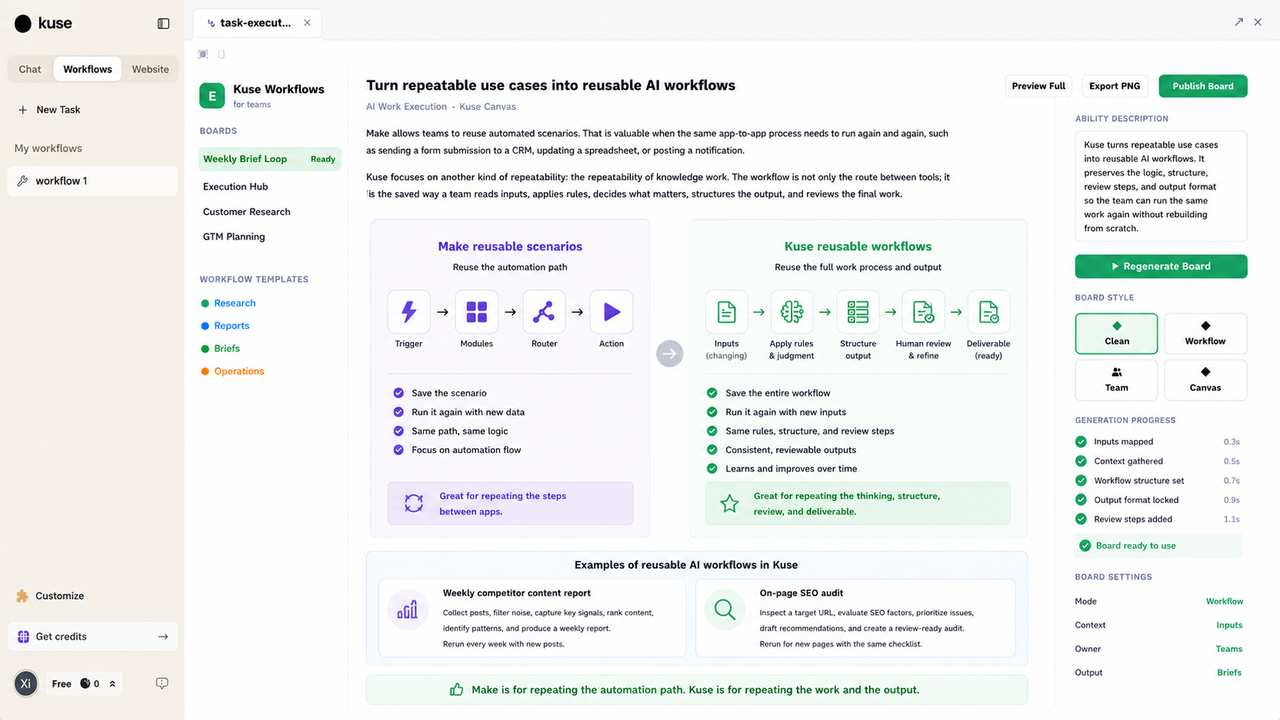Click the Workflow structure set check mark

pyautogui.click(x=1081, y=481)
